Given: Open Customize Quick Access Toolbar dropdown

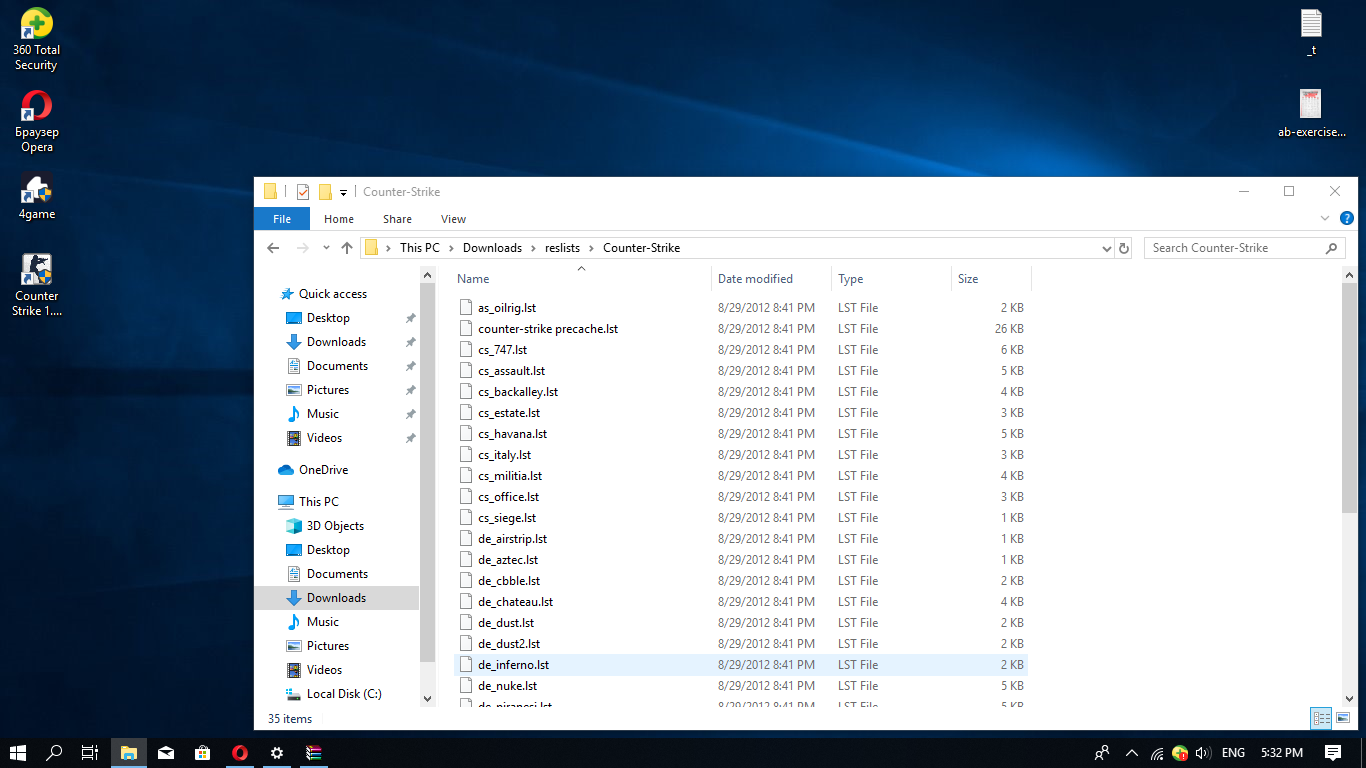Looking at the screenshot, I should pos(343,192).
